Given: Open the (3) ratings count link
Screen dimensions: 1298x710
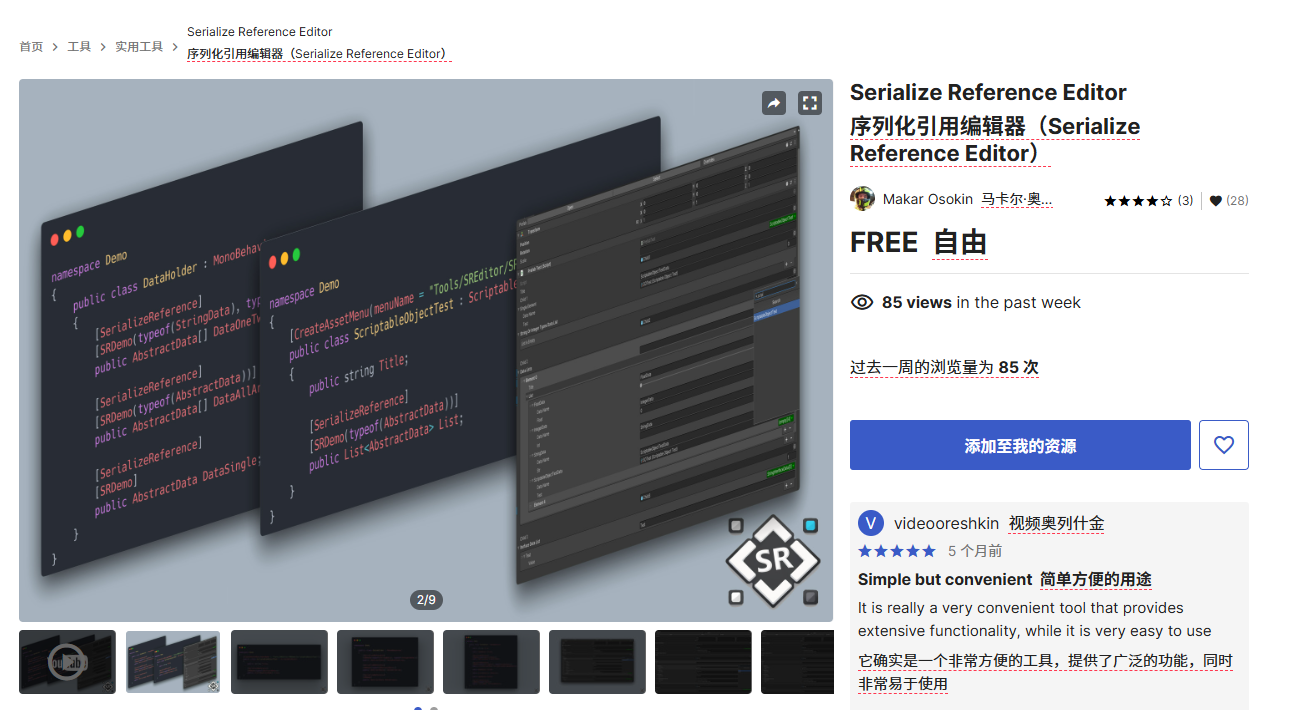Looking at the screenshot, I should (x=1186, y=200).
